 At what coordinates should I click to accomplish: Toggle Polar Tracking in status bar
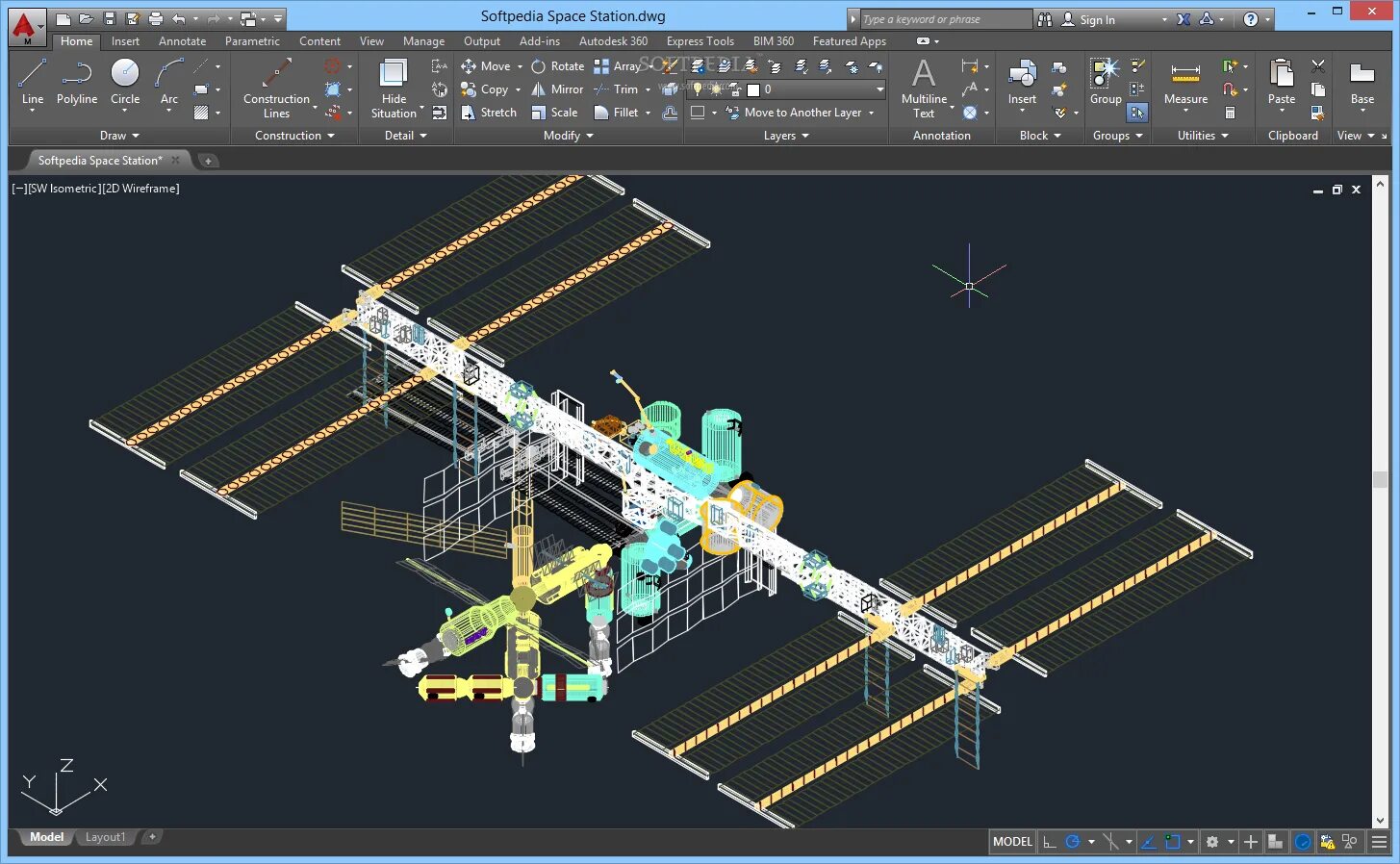coord(1073,842)
